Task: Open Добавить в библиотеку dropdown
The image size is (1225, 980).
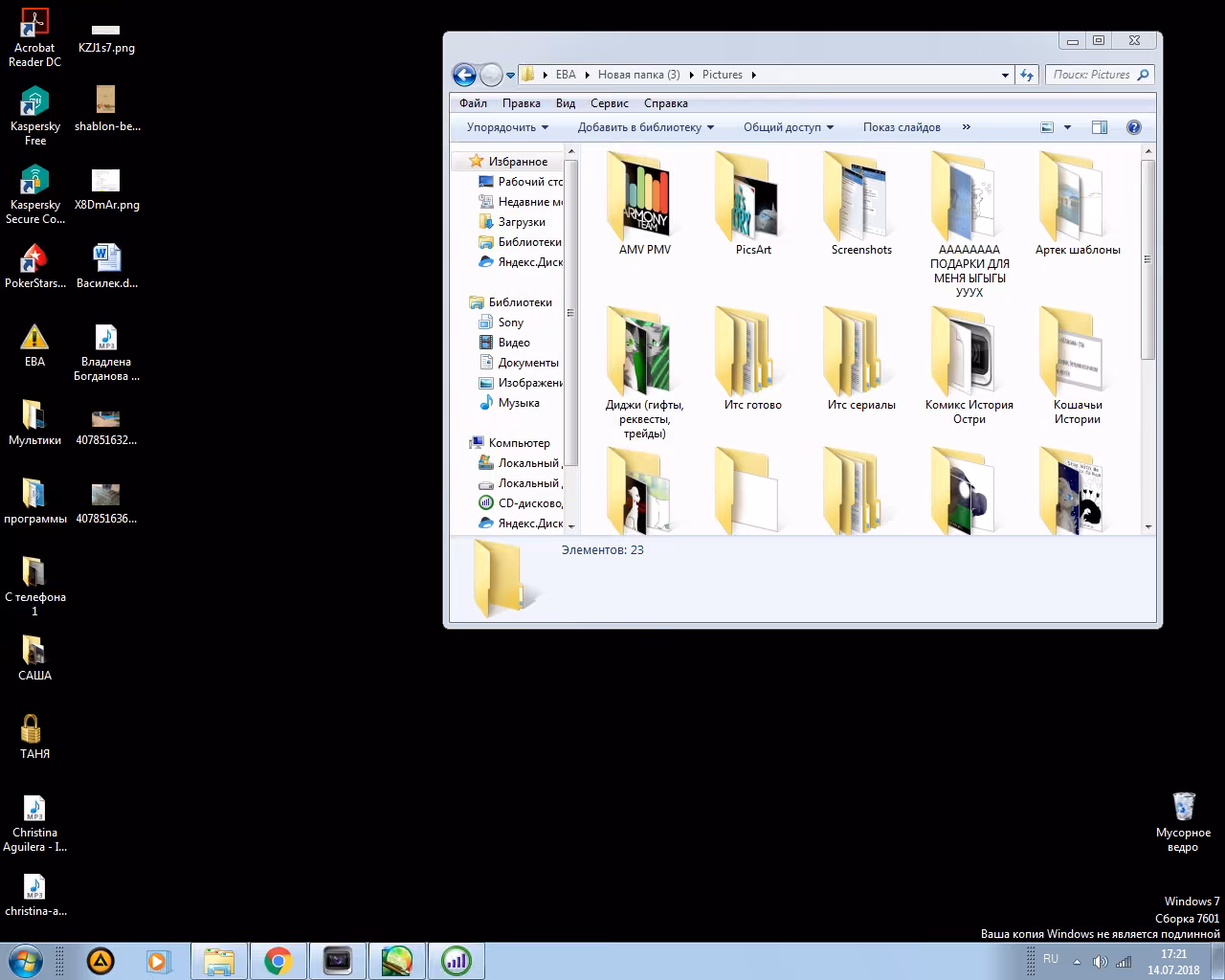Action: 646,127
